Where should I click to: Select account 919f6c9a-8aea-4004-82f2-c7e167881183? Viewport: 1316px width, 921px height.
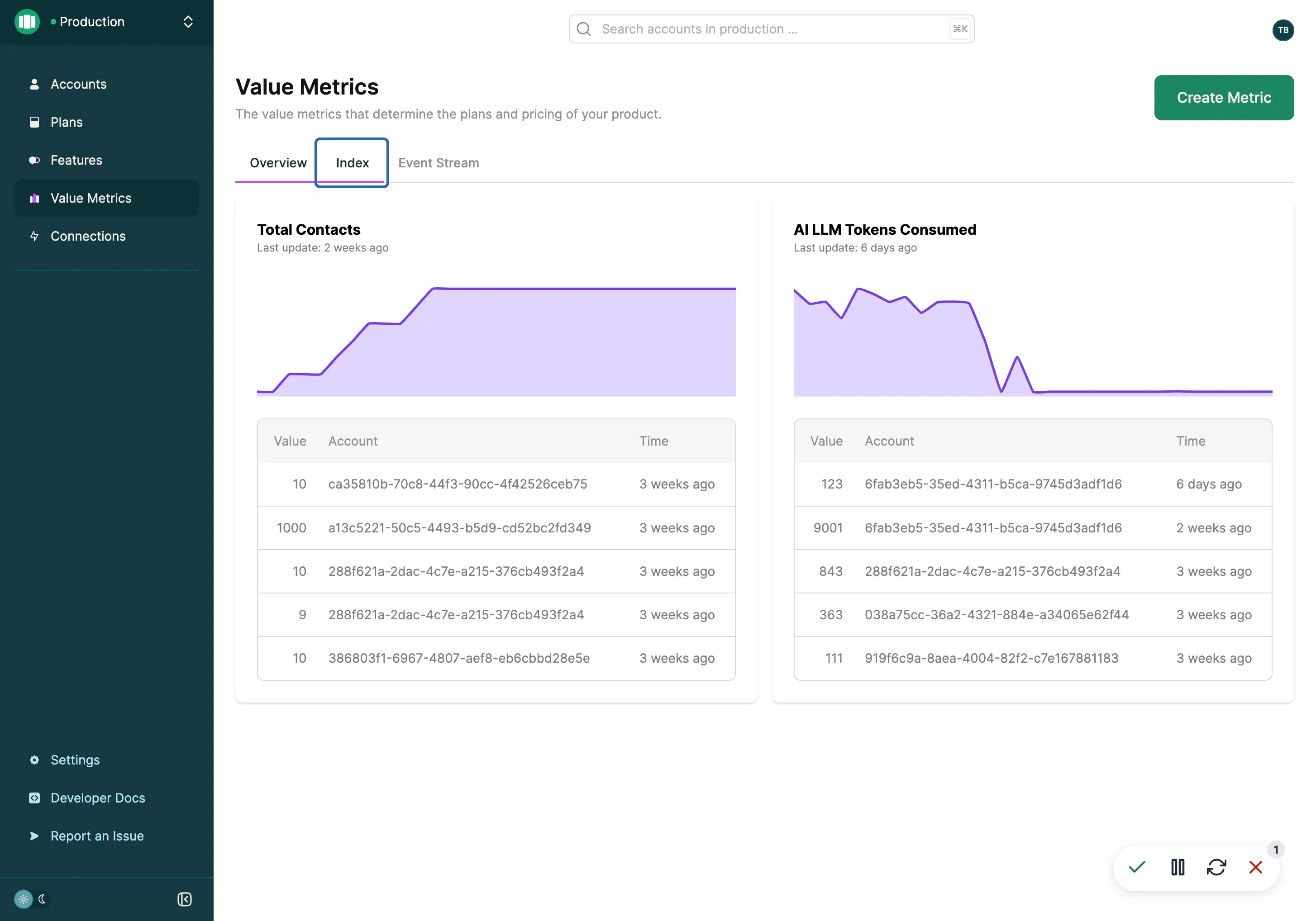(x=991, y=658)
